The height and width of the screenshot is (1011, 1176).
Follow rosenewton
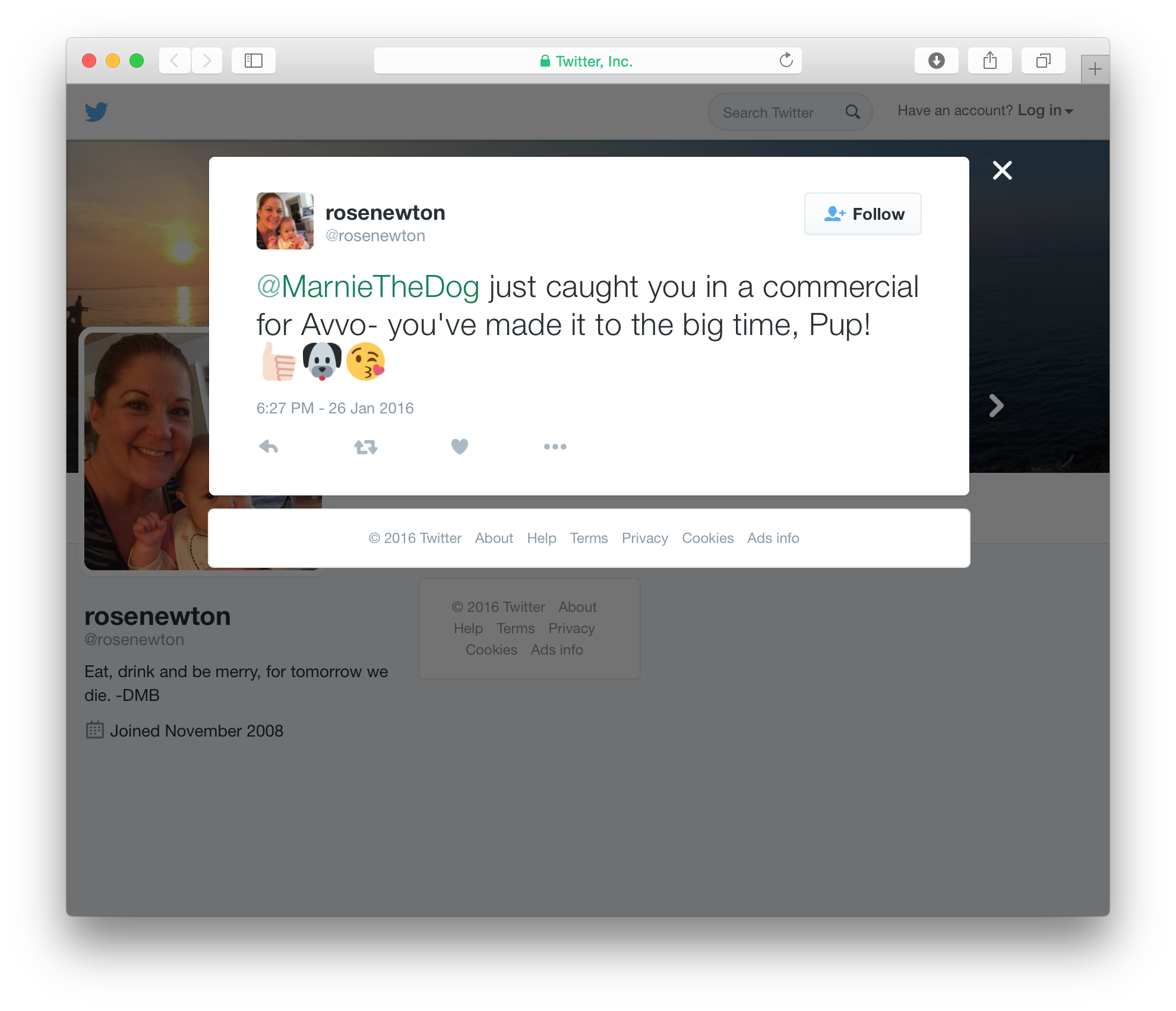(x=863, y=214)
